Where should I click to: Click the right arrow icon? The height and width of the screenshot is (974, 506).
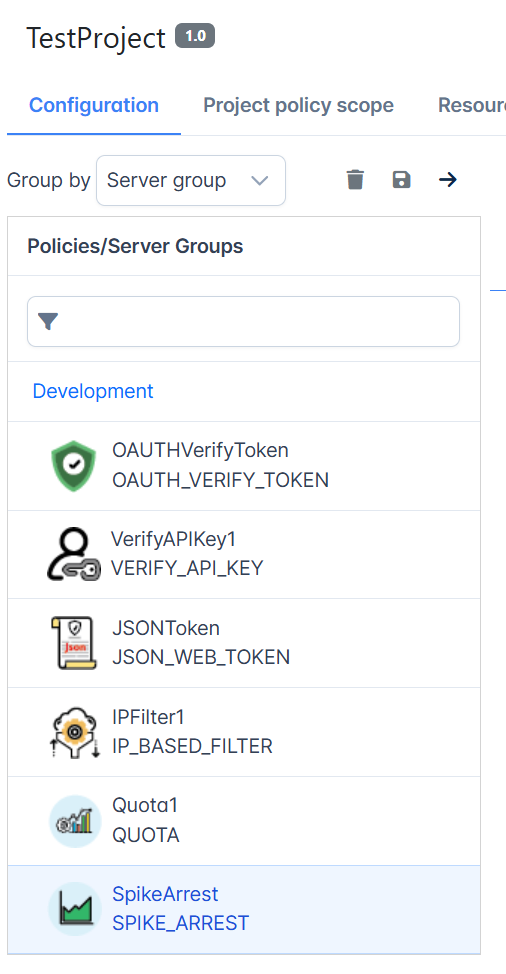[x=448, y=180]
